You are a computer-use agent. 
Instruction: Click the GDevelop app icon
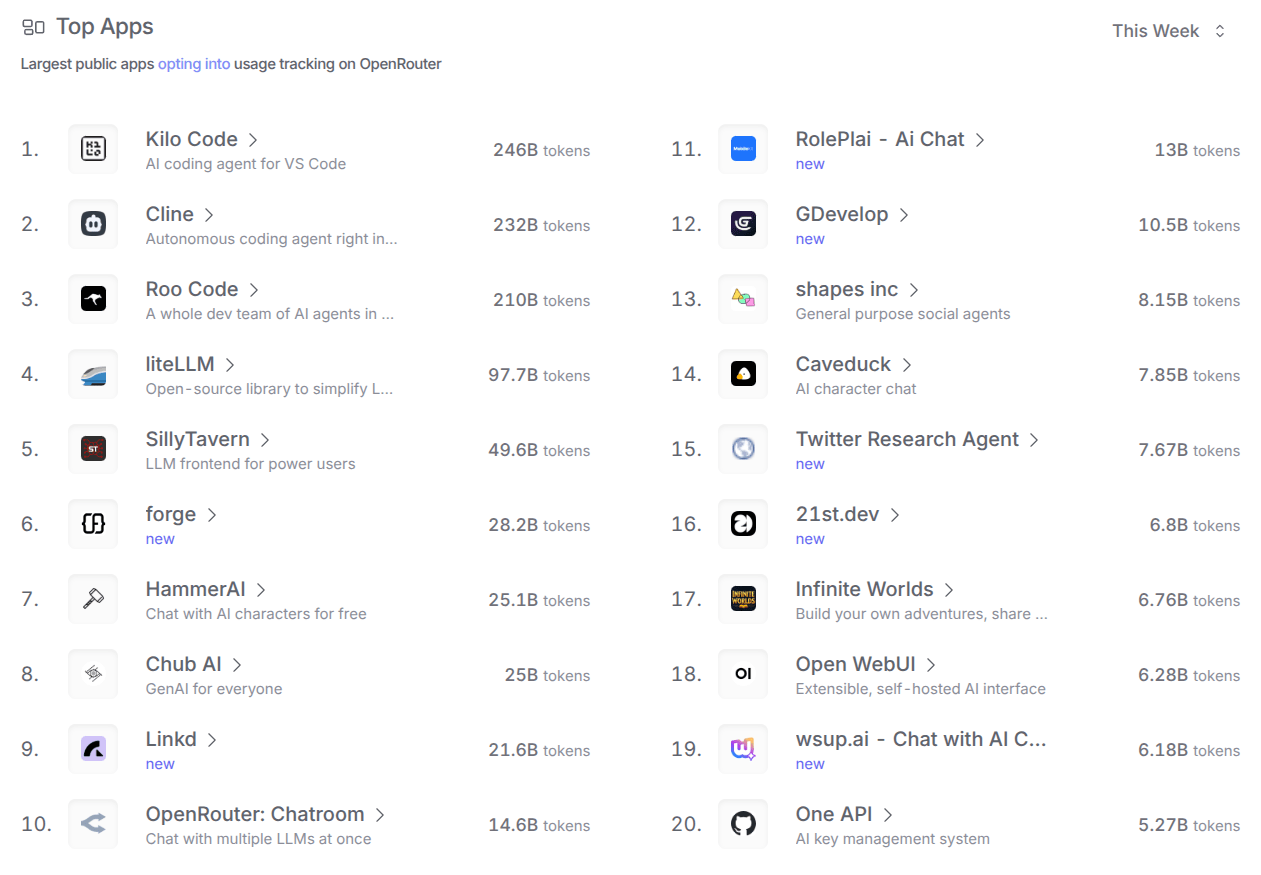743,224
